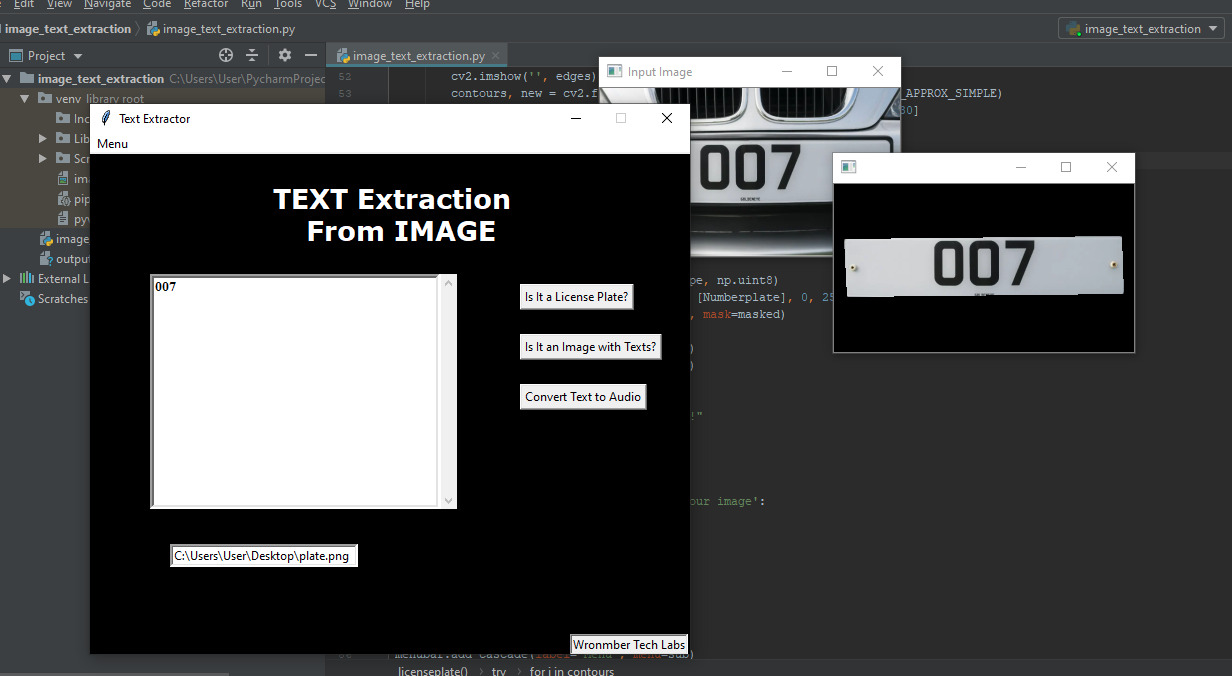Expand the External Libraries tree node

[x=8, y=279]
